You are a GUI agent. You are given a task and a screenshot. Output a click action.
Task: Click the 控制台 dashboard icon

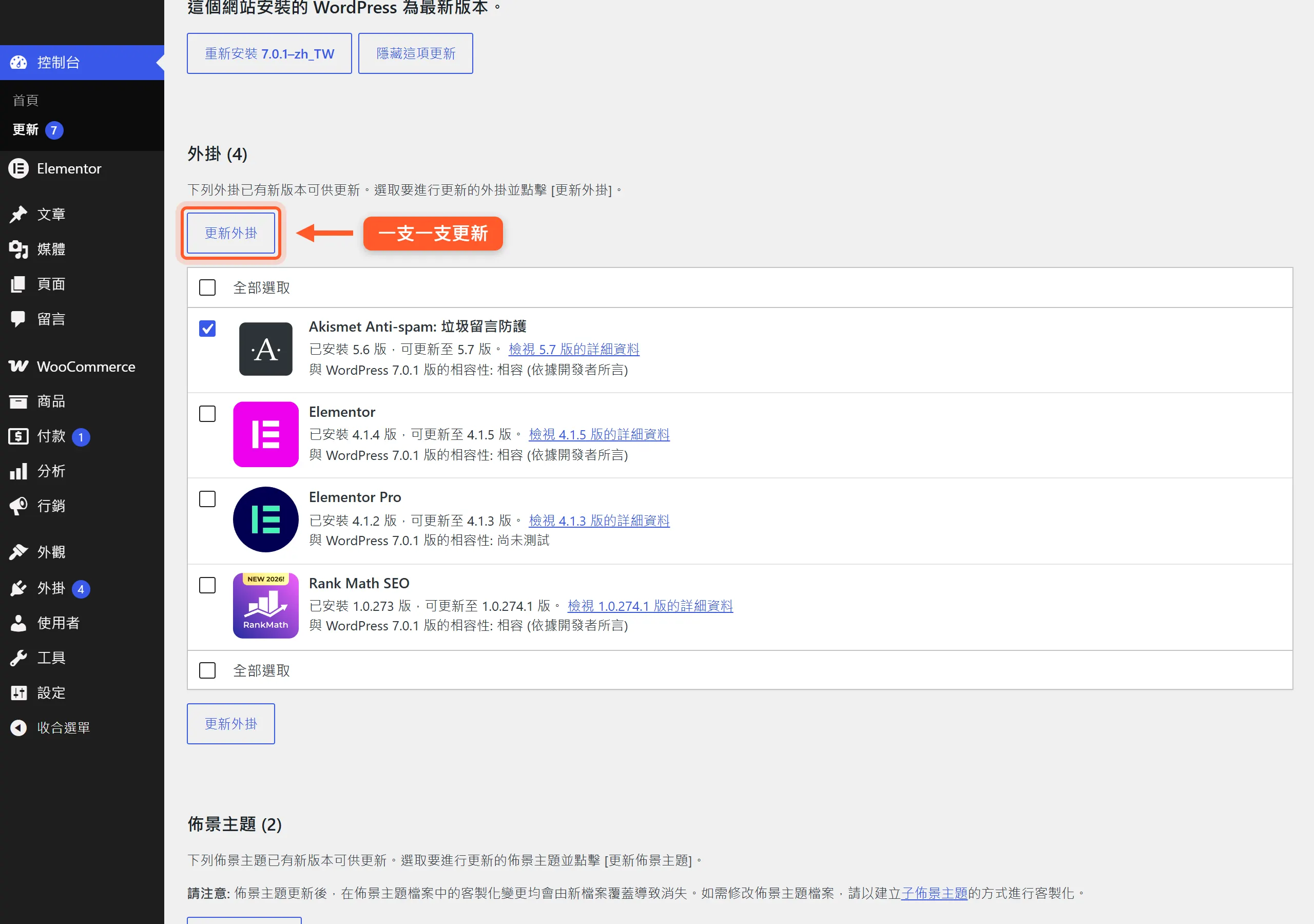click(x=18, y=63)
